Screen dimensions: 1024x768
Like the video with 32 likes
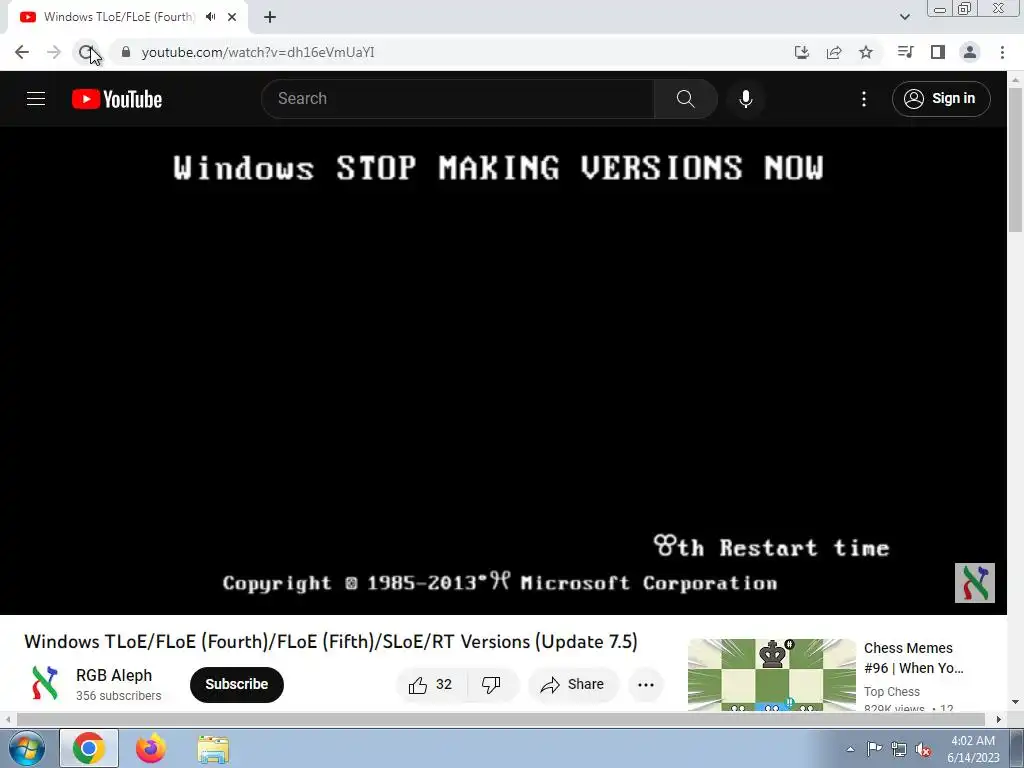click(x=431, y=684)
